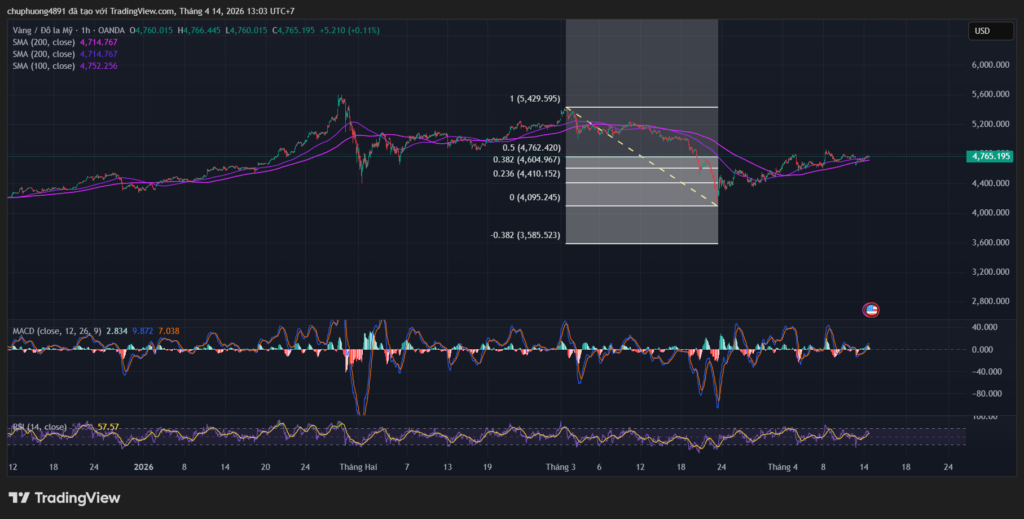Click the 6,000.000 price axis label
The image size is (1024, 519).
989,65
